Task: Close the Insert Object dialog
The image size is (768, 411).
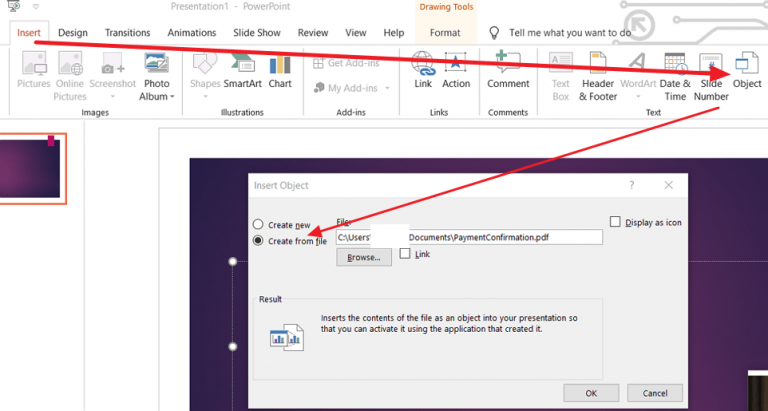Action: (x=668, y=185)
